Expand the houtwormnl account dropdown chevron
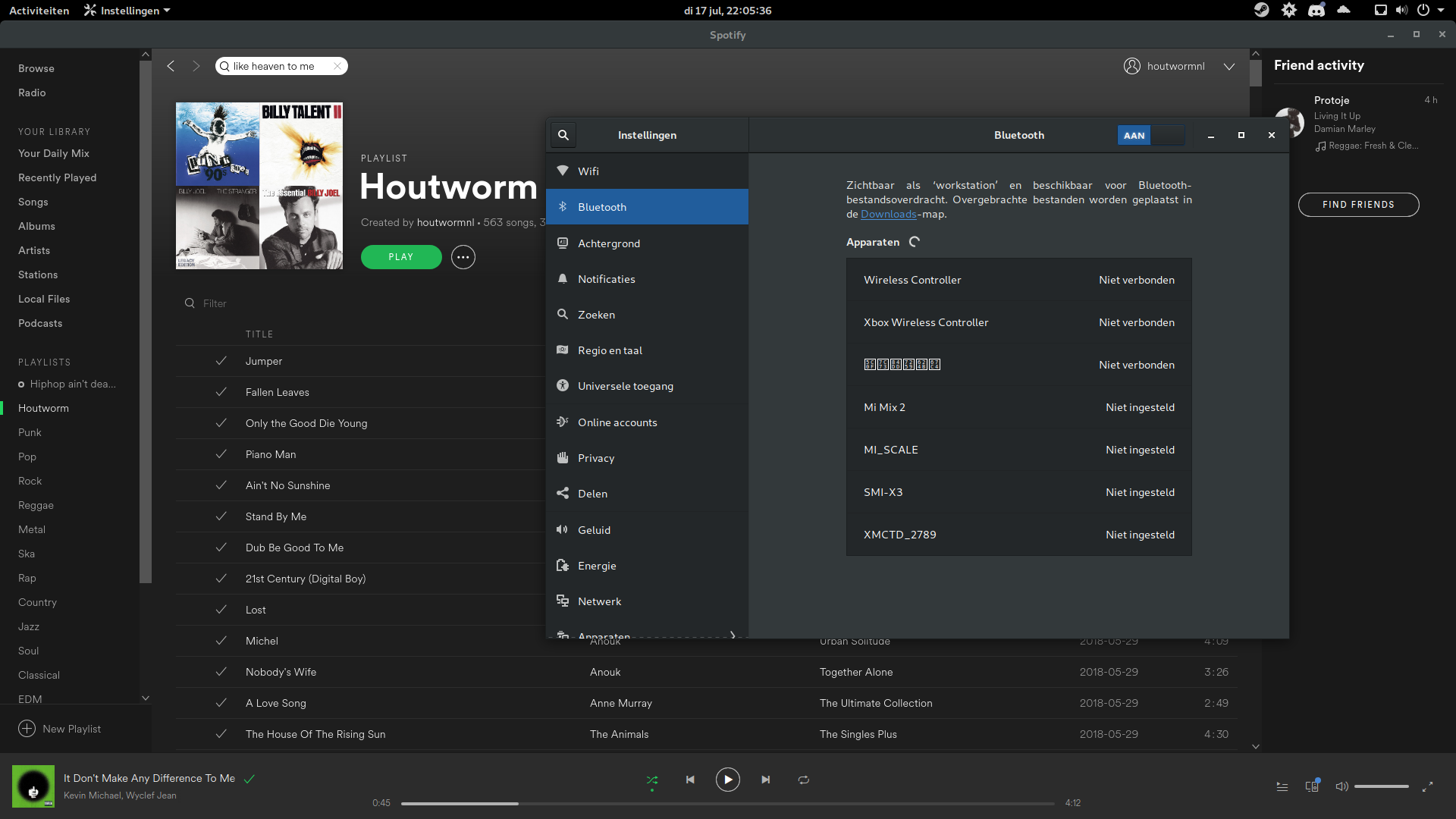 tap(1229, 67)
